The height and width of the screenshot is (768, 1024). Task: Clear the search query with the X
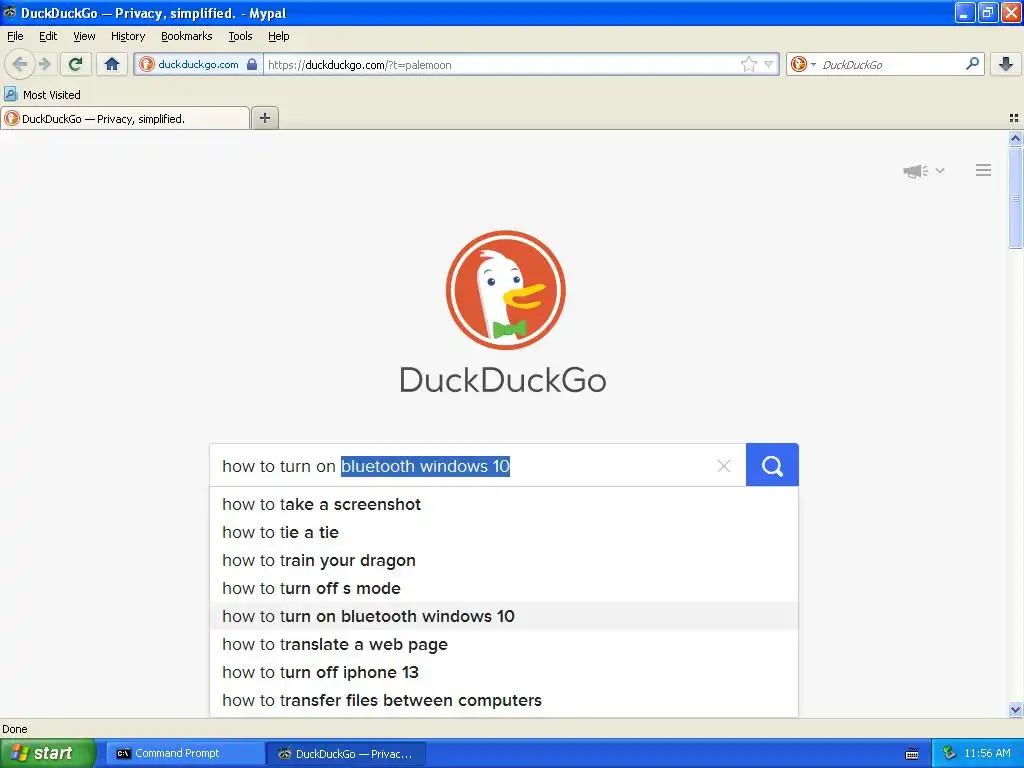tap(724, 466)
